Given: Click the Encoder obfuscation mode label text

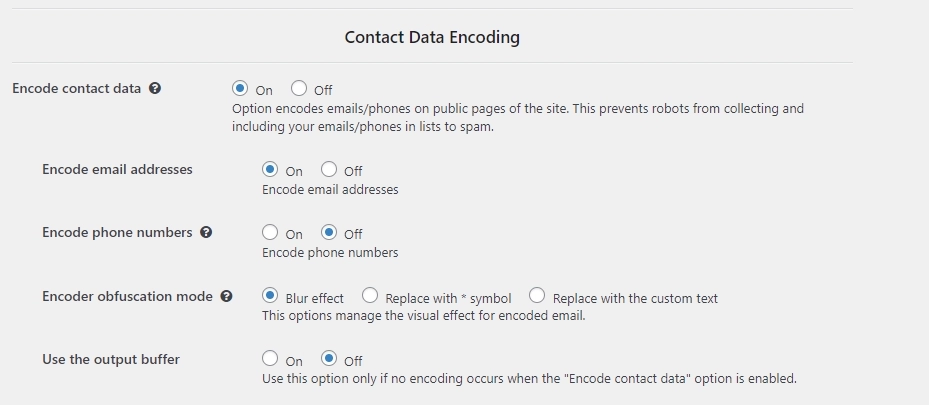Looking at the screenshot, I should tap(127, 296).
